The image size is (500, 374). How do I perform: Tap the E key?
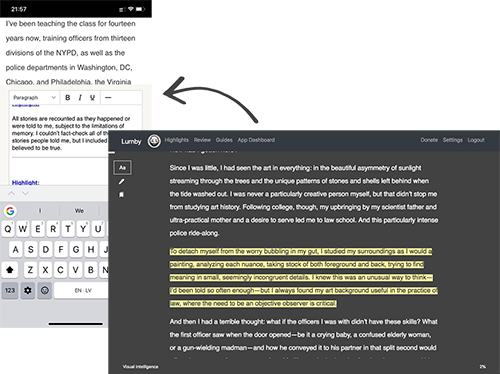(38, 229)
